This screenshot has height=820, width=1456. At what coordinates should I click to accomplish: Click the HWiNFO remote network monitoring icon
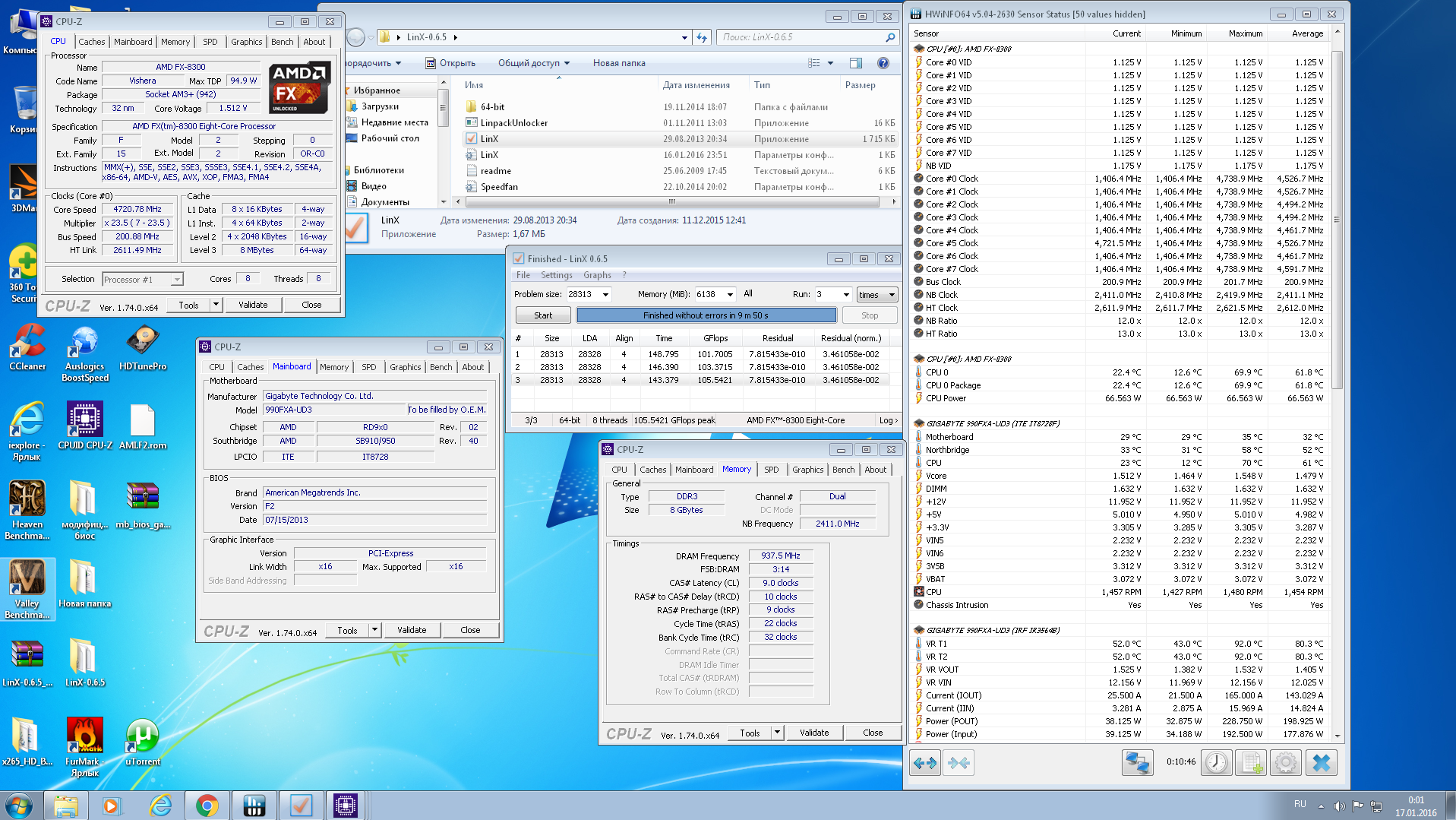[x=1137, y=762]
